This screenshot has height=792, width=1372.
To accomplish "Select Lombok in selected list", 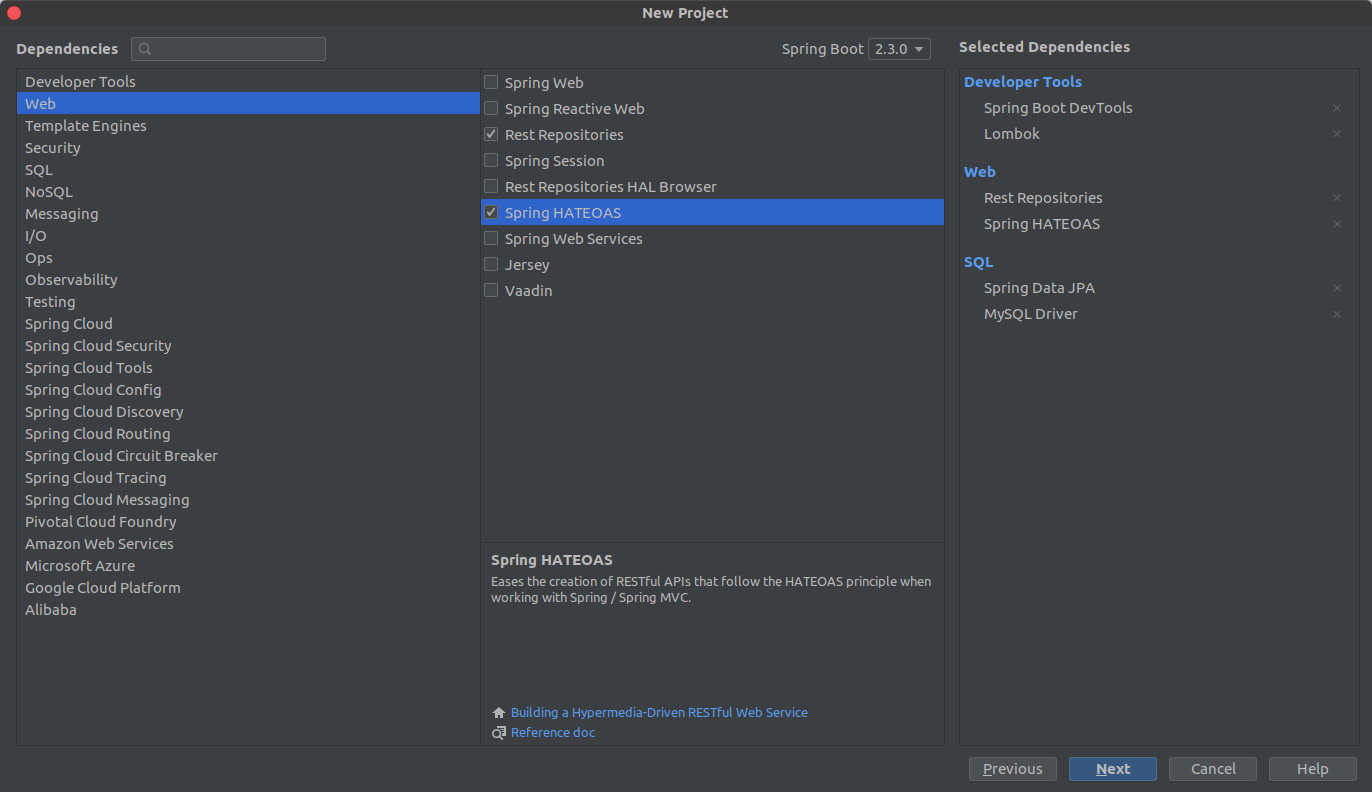I will coord(1012,134).
